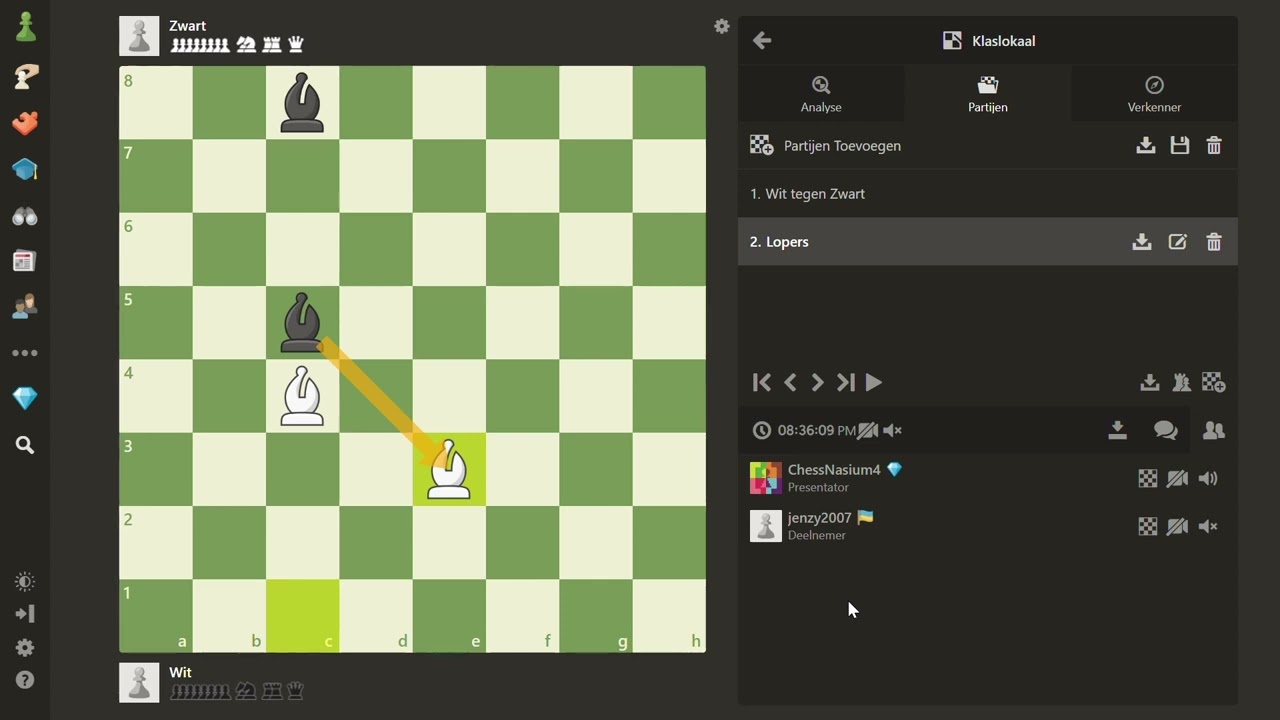Toggle audio for ChessNasium4
Image resolution: width=1280 pixels, height=720 pixels.
[1209, 479]
